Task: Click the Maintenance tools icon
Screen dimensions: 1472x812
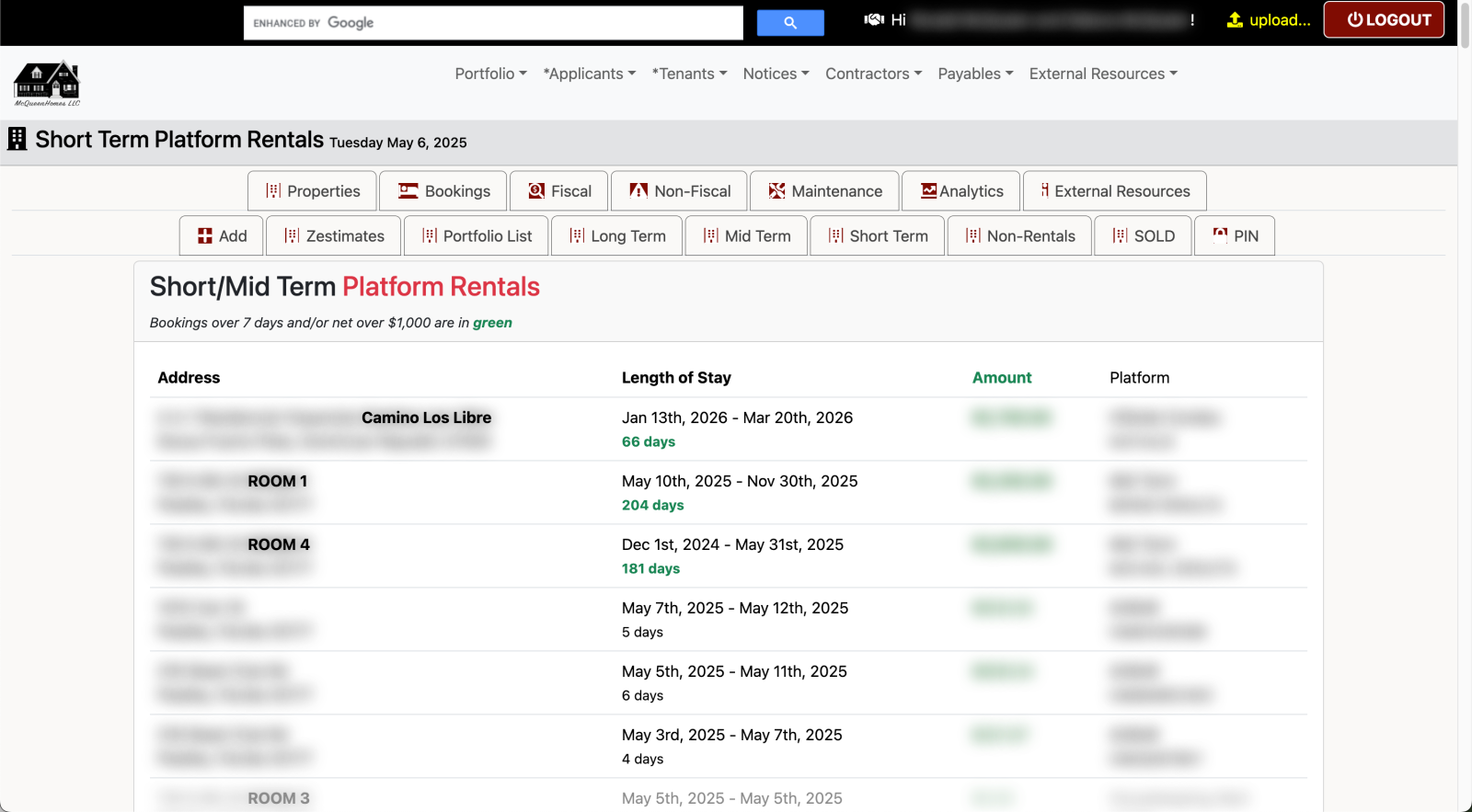Action: pos(776,191)
